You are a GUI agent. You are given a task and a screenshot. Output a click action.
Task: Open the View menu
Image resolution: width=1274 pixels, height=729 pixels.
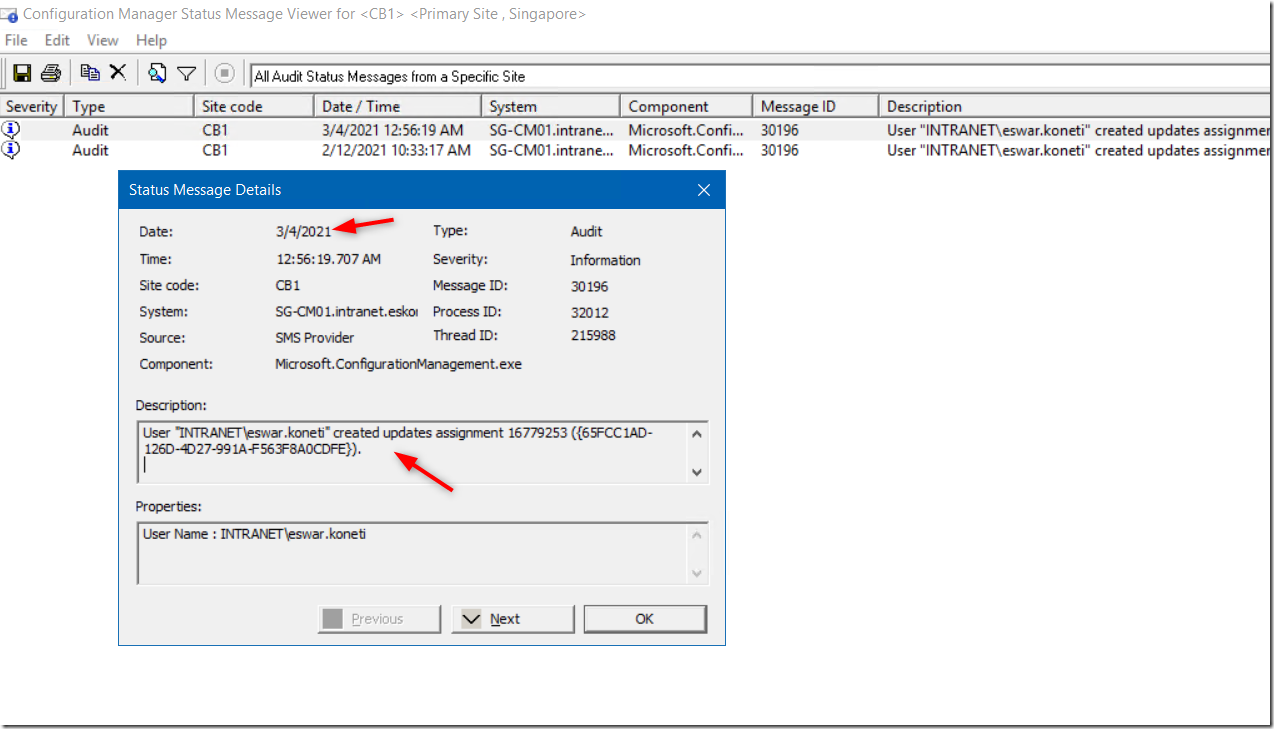point(101,40)
